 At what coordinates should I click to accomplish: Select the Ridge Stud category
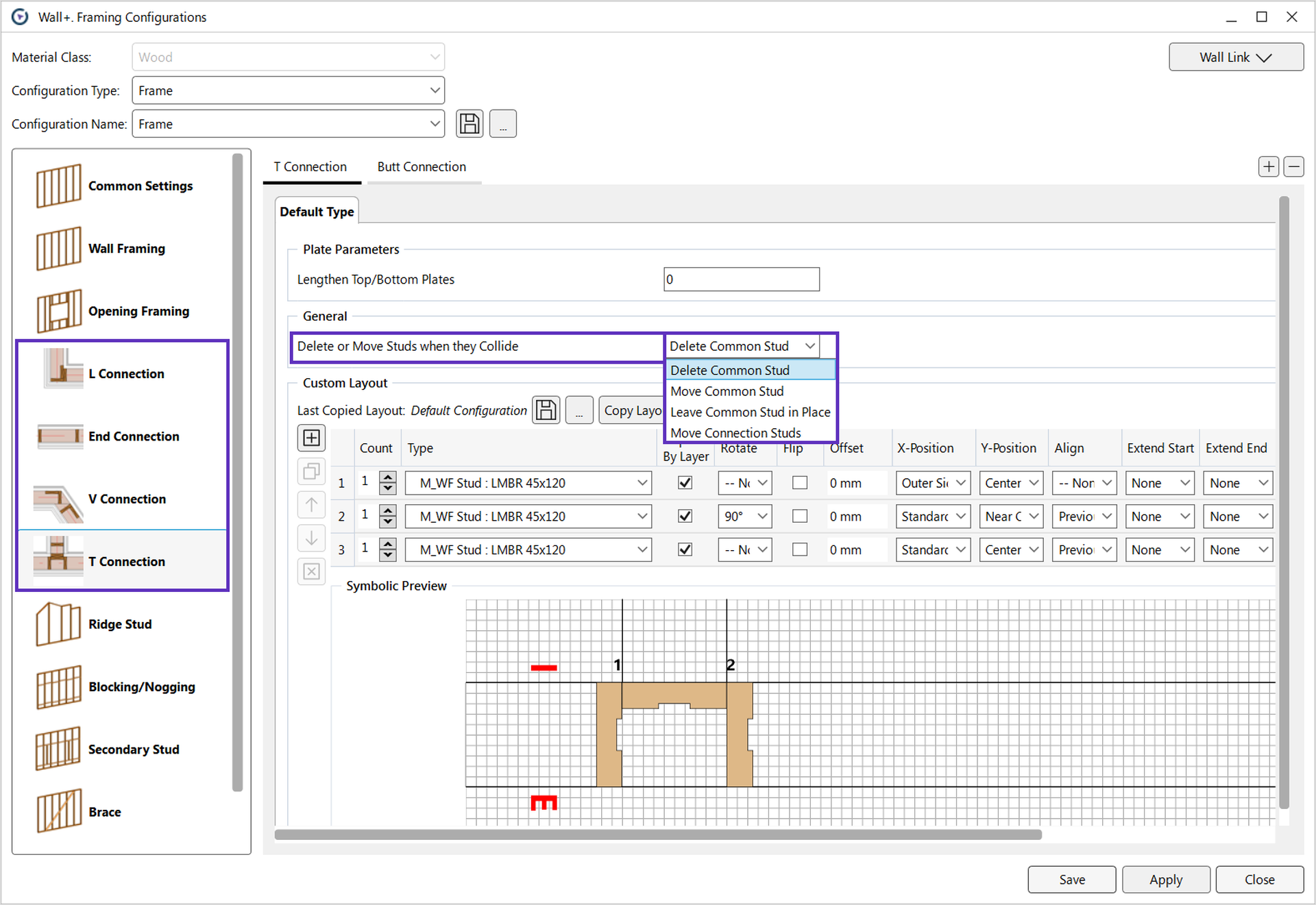pos(119,624)
